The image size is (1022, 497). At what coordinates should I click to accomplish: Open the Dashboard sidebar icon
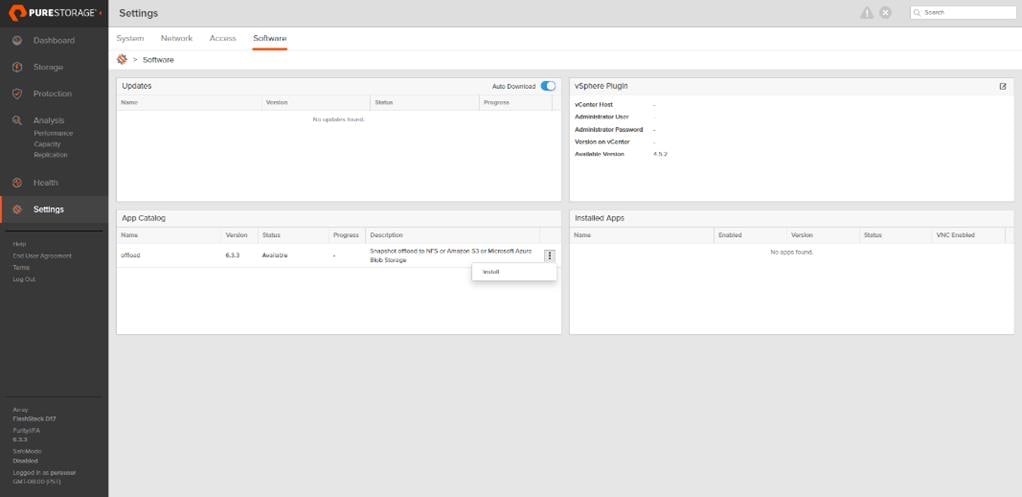coord(18,40)
